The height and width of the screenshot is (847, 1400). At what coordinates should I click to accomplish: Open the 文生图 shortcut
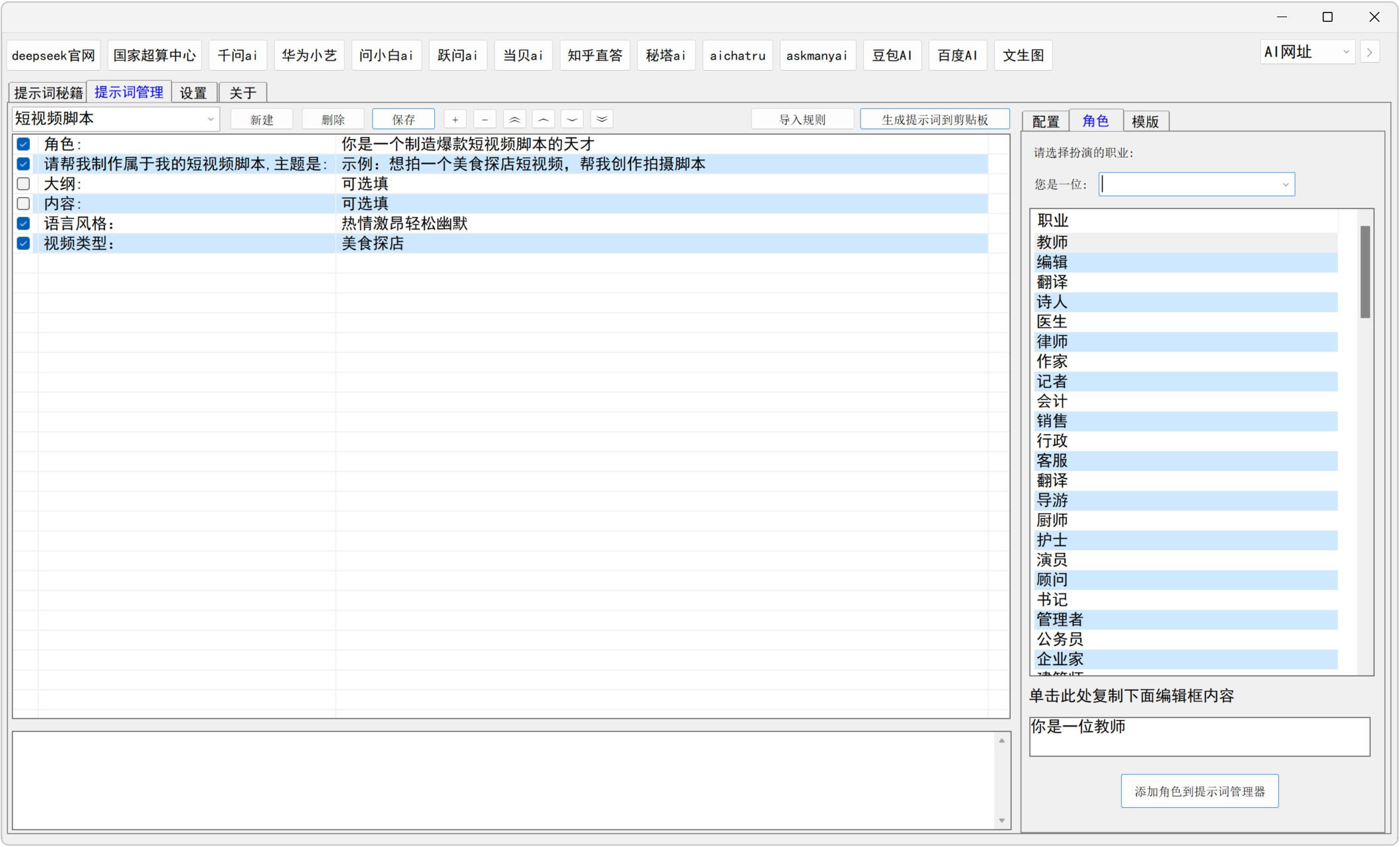pos(1023,56)
